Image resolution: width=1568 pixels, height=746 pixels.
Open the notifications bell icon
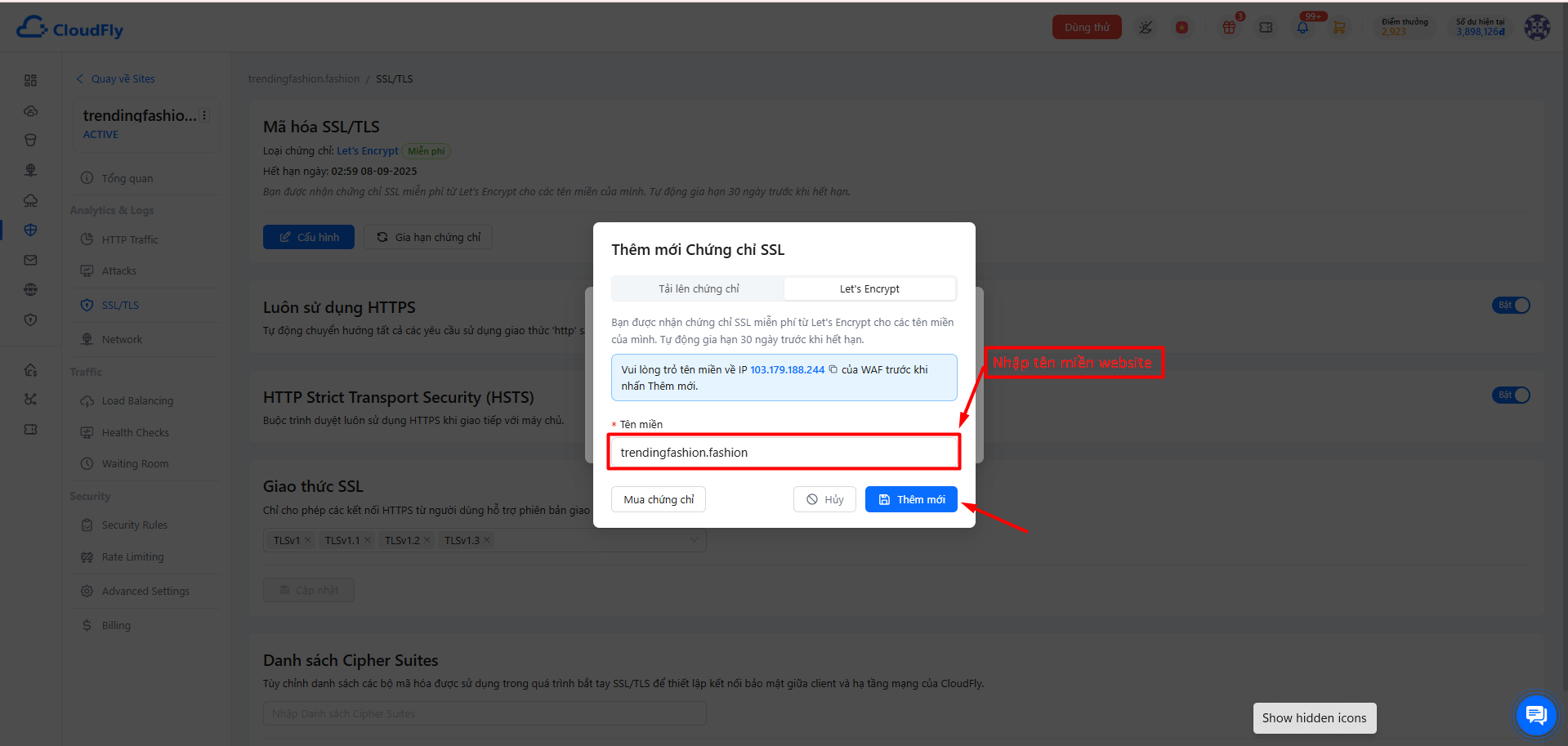[1302, 28]
